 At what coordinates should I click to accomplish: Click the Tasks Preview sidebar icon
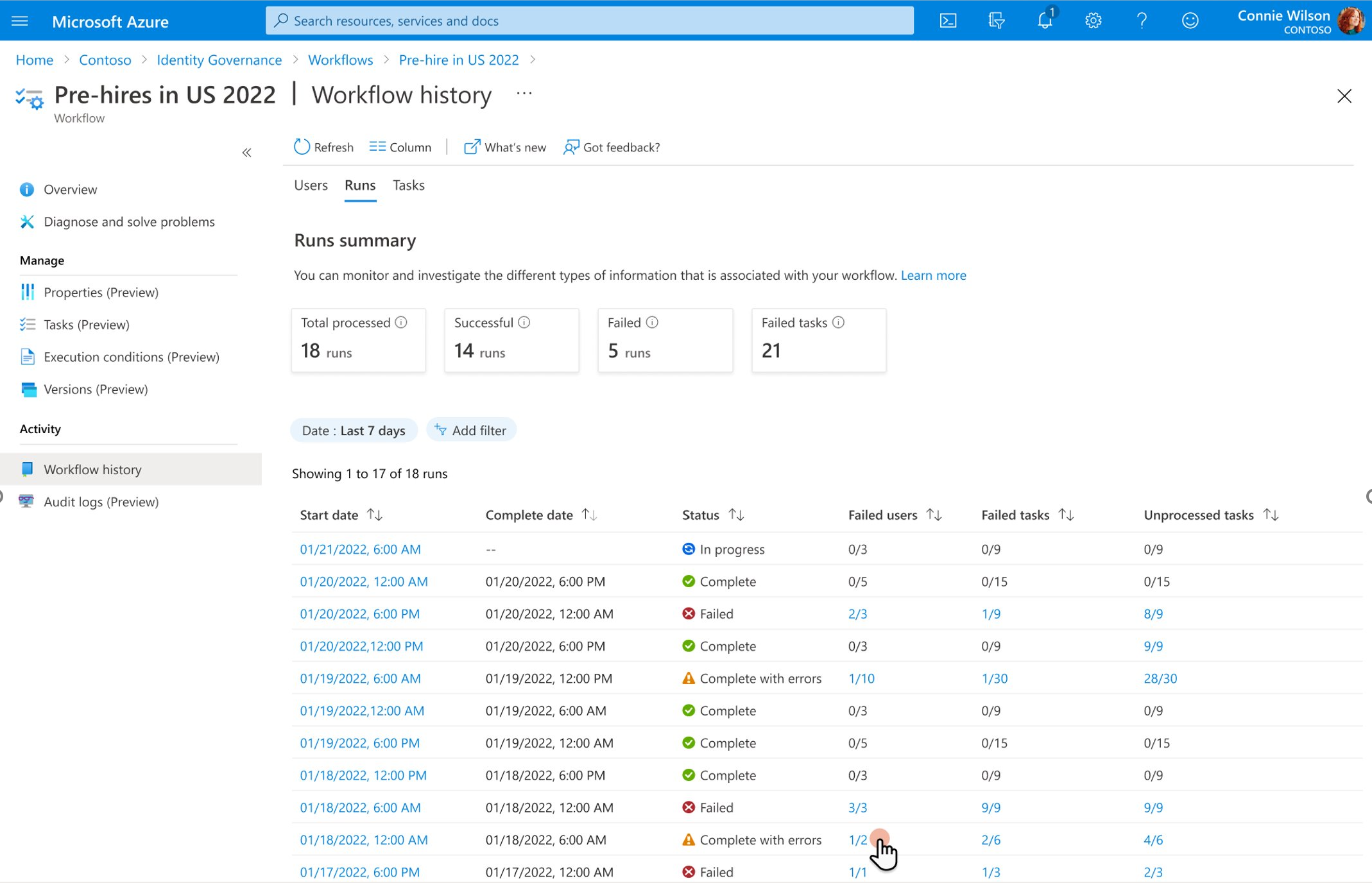point(27,324)
